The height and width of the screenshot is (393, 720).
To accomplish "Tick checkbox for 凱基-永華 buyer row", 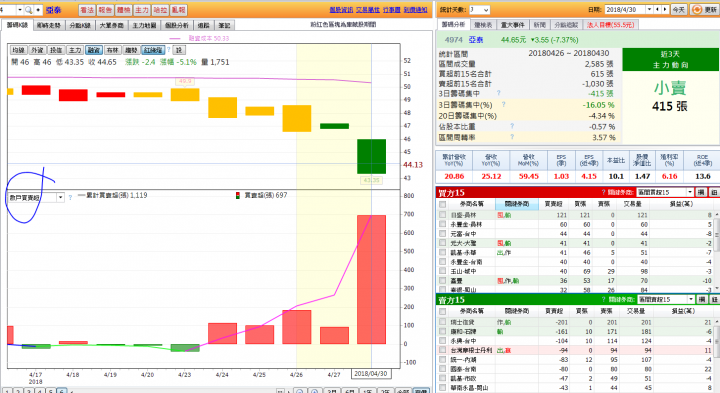I will click(x=442, y=252).
